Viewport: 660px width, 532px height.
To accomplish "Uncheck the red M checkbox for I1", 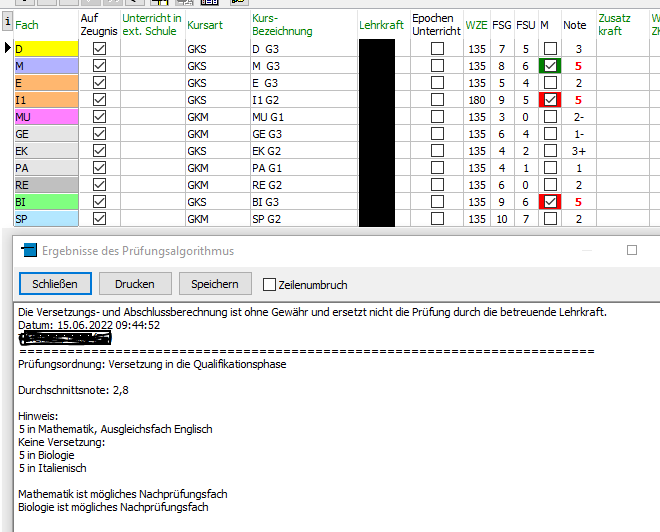I will point(550,100).
